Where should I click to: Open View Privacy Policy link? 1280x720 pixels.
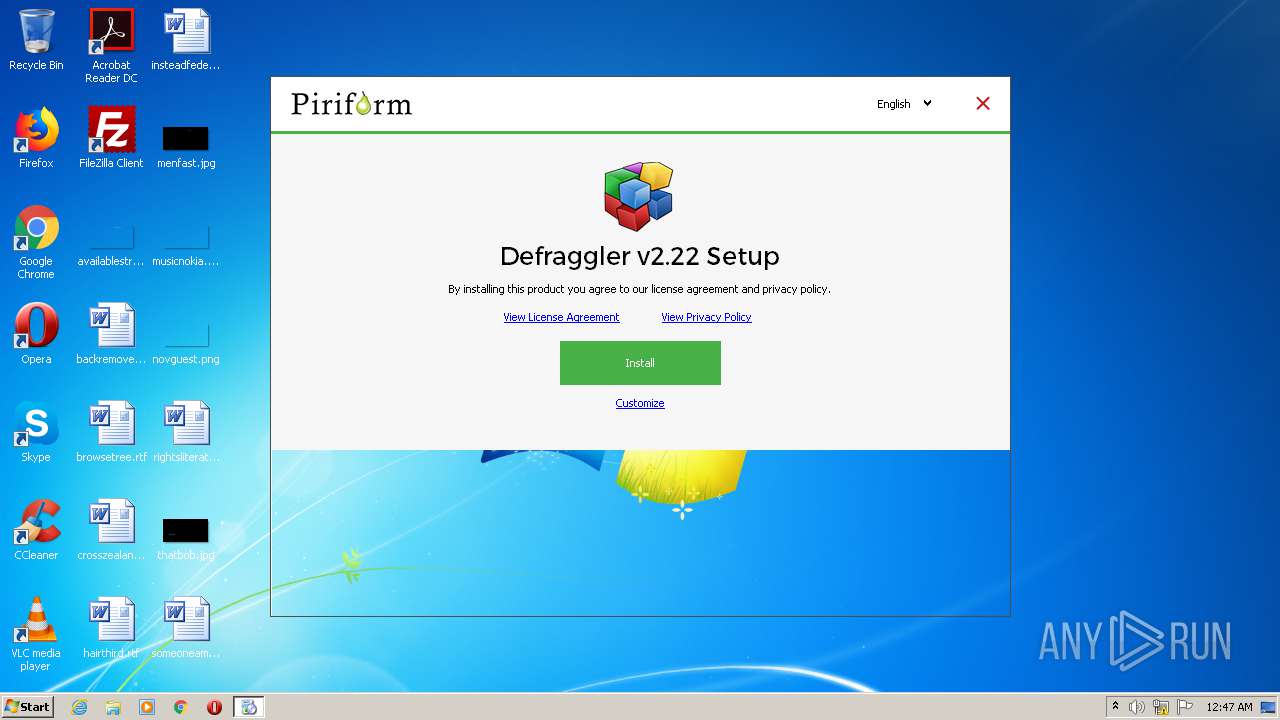point(706,317)
